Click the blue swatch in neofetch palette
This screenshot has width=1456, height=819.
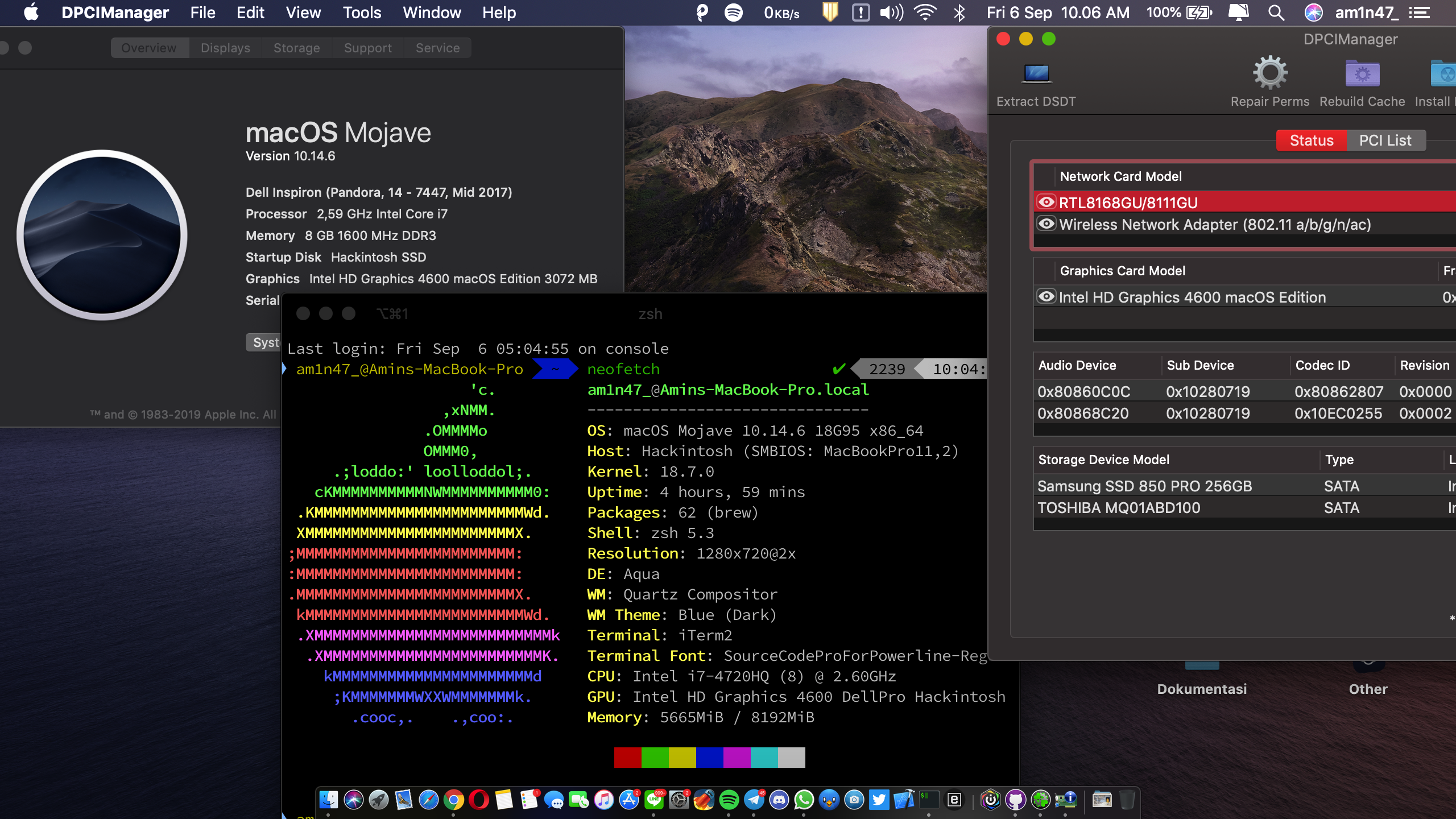[x=709, y=757]
